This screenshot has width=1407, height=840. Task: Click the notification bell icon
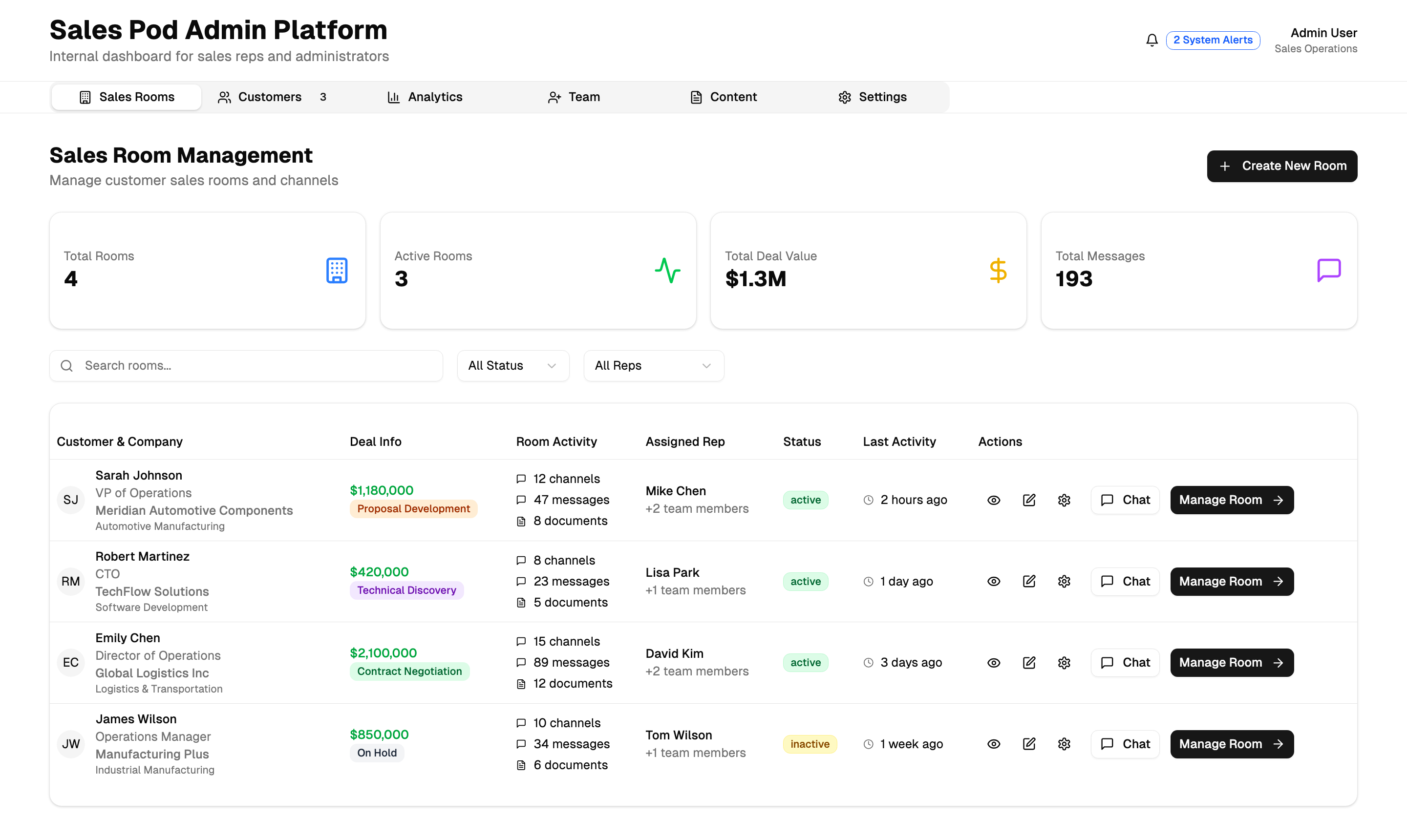[1151, 40]
